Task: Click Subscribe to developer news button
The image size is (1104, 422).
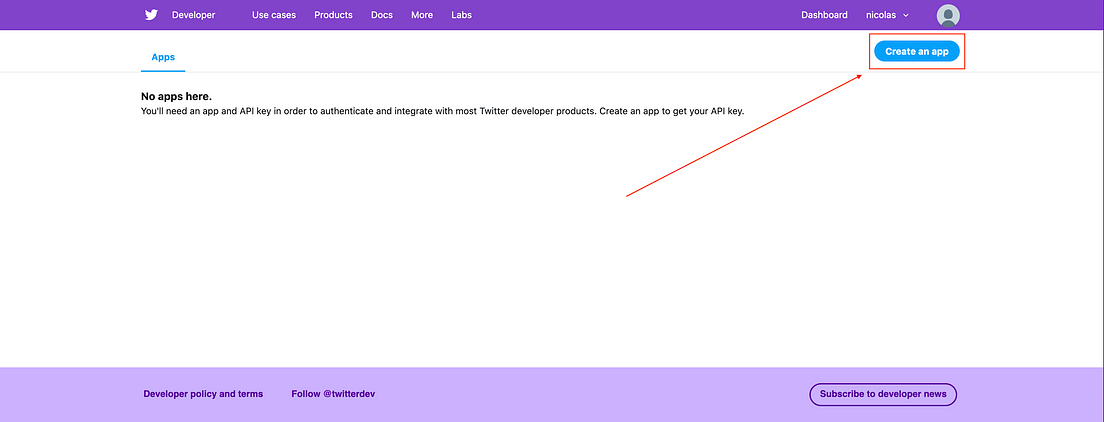Action: [883, 394]
